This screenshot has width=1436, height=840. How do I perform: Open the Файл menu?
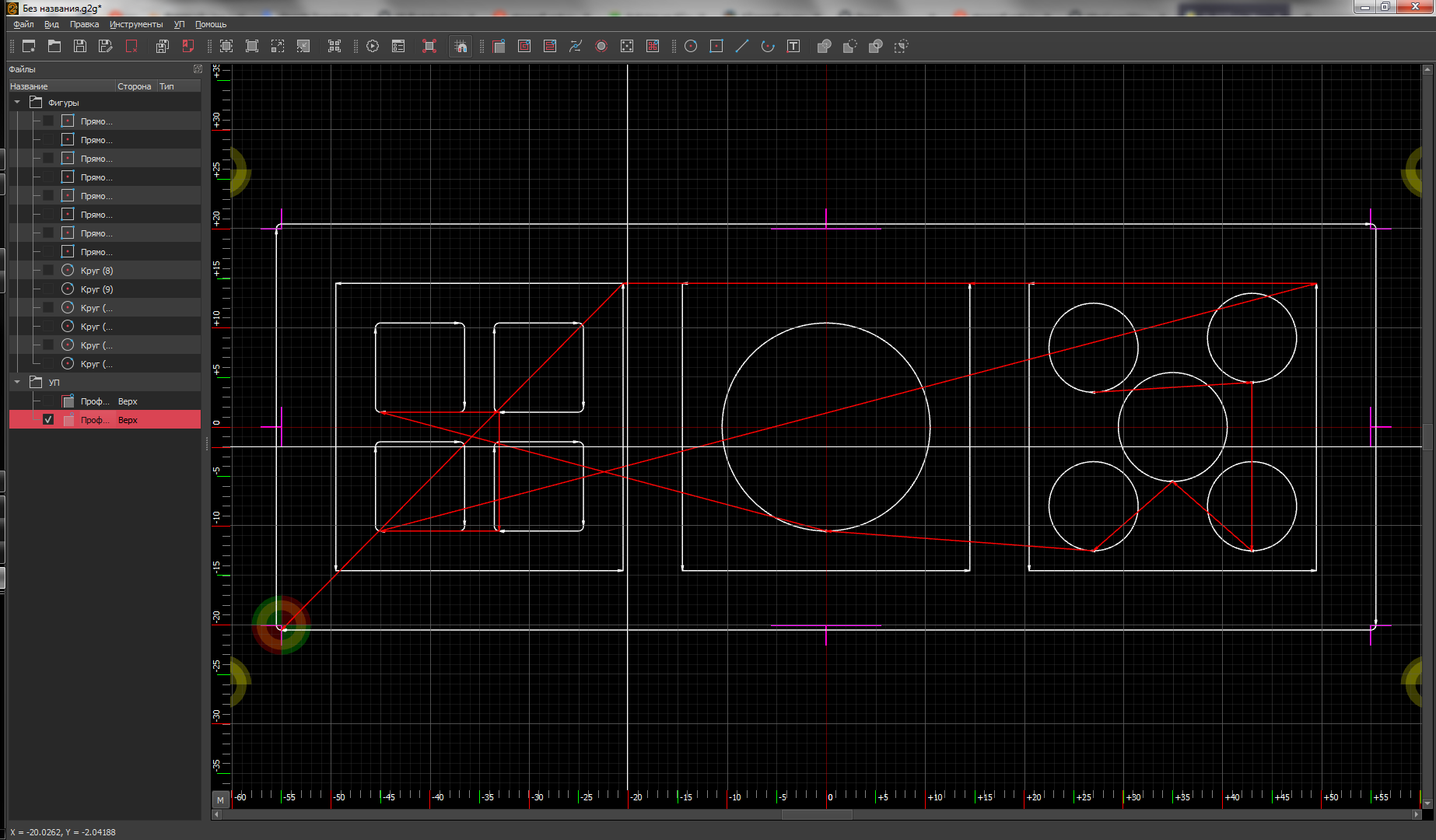(x=23, y=24)
